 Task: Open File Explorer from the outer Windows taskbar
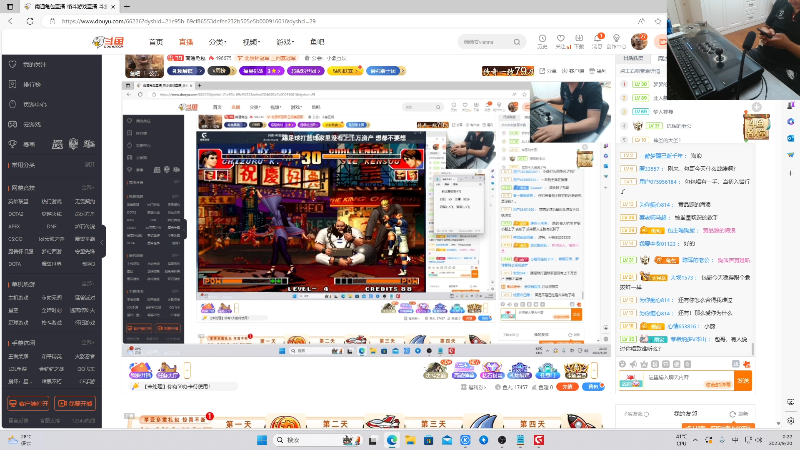tap(410, 440)
